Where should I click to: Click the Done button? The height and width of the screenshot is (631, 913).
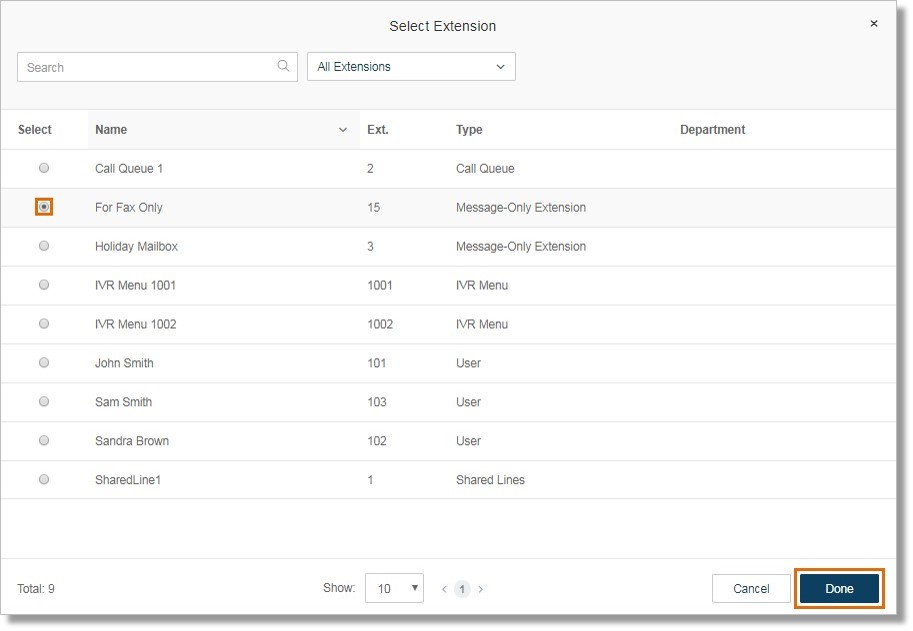pyautogui.click(x=839, y=589)
